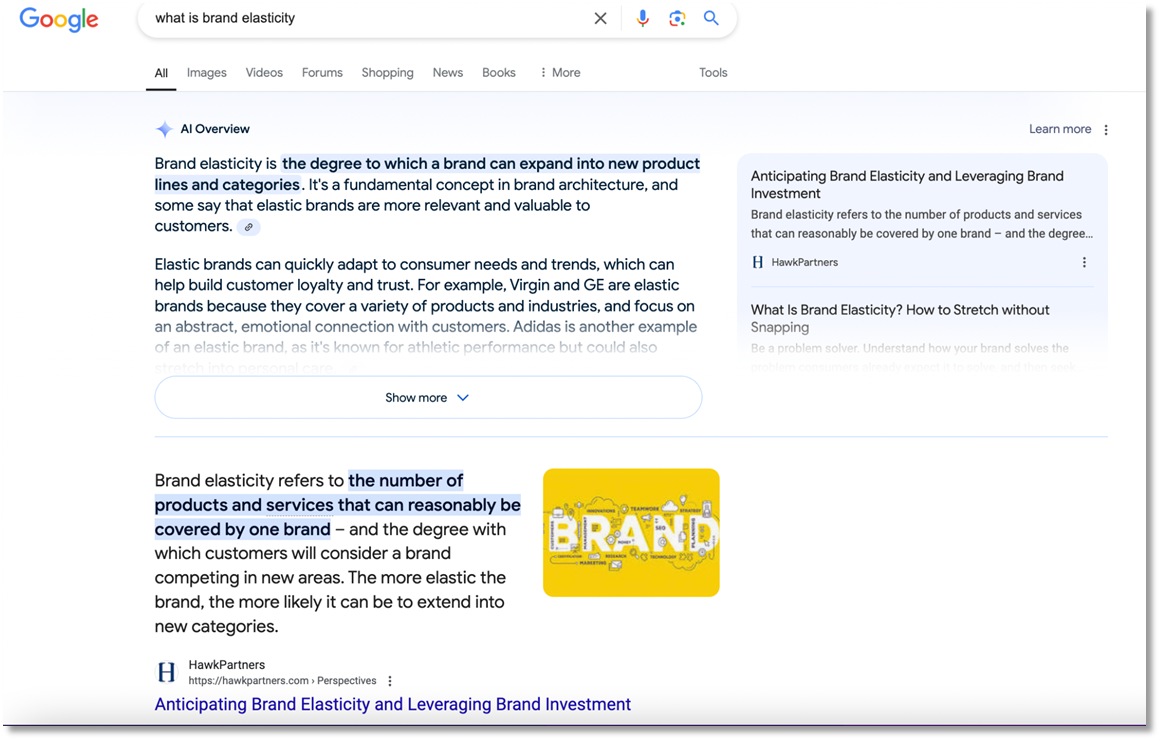The height and width of the screenshot is (741, 1161).
Task: Switch to the Images tab
Action: tap(207, 73)
